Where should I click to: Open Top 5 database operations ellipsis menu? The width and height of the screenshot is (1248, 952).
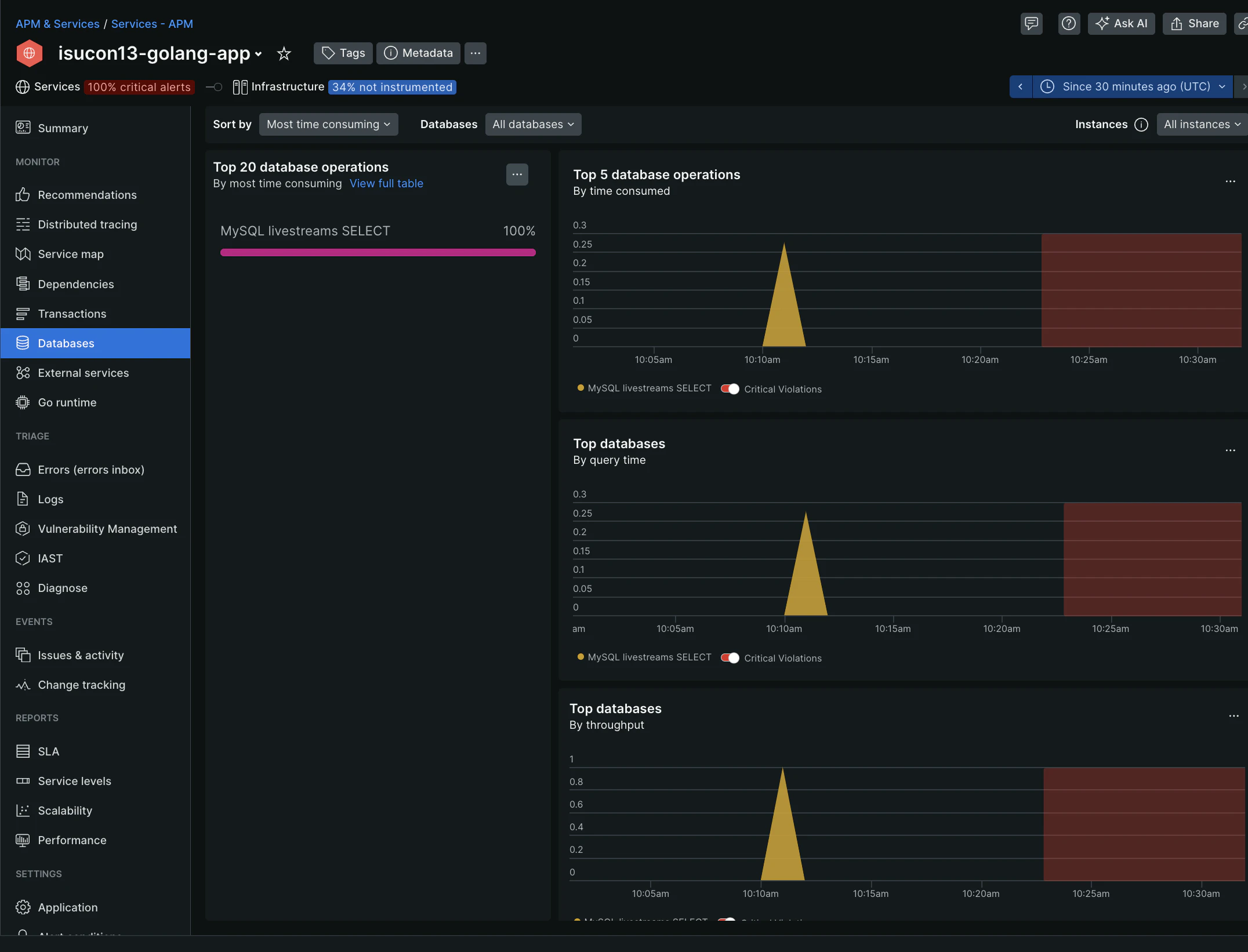tap(1230, 181)
